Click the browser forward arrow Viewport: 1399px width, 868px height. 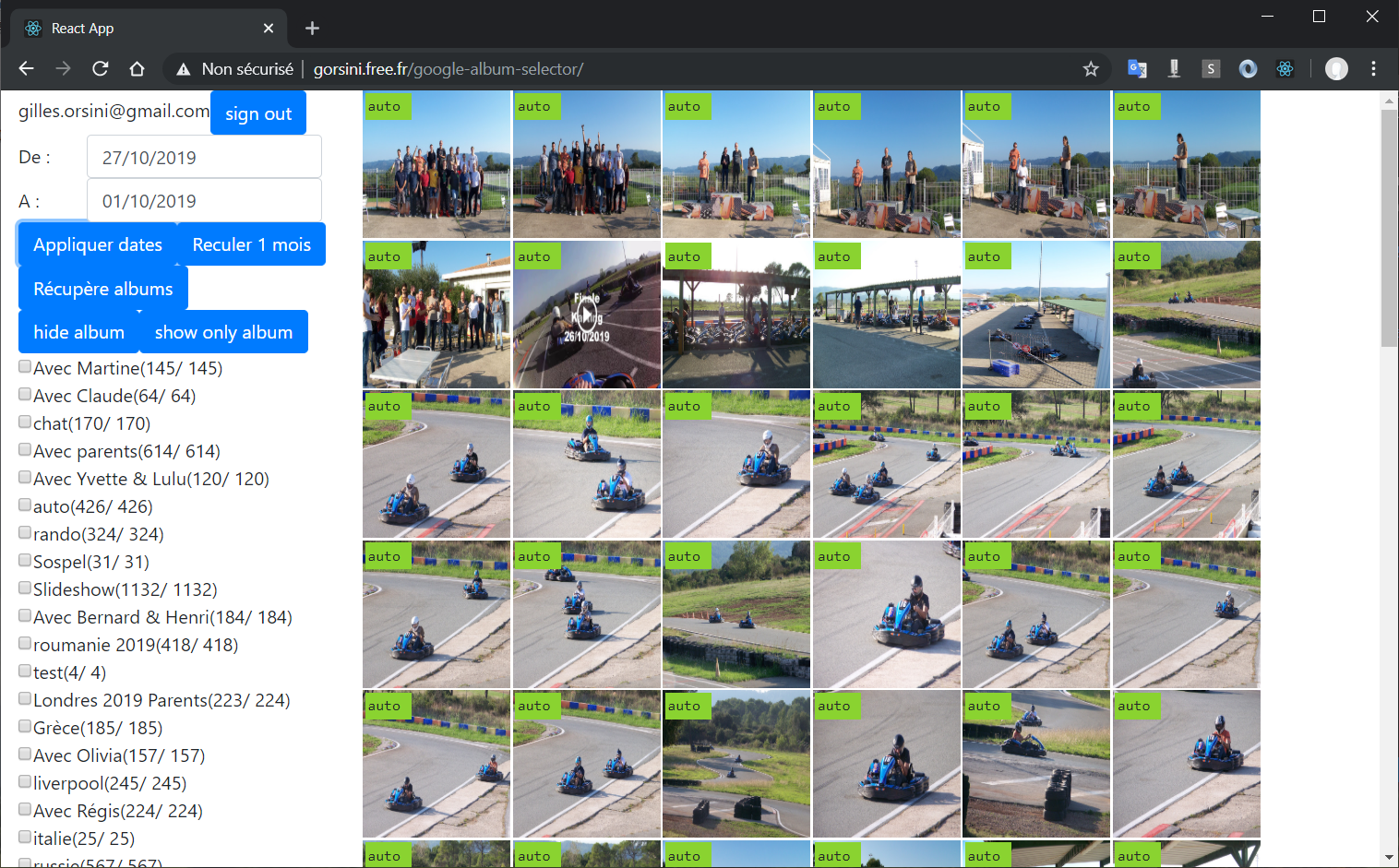pos(63,69)
